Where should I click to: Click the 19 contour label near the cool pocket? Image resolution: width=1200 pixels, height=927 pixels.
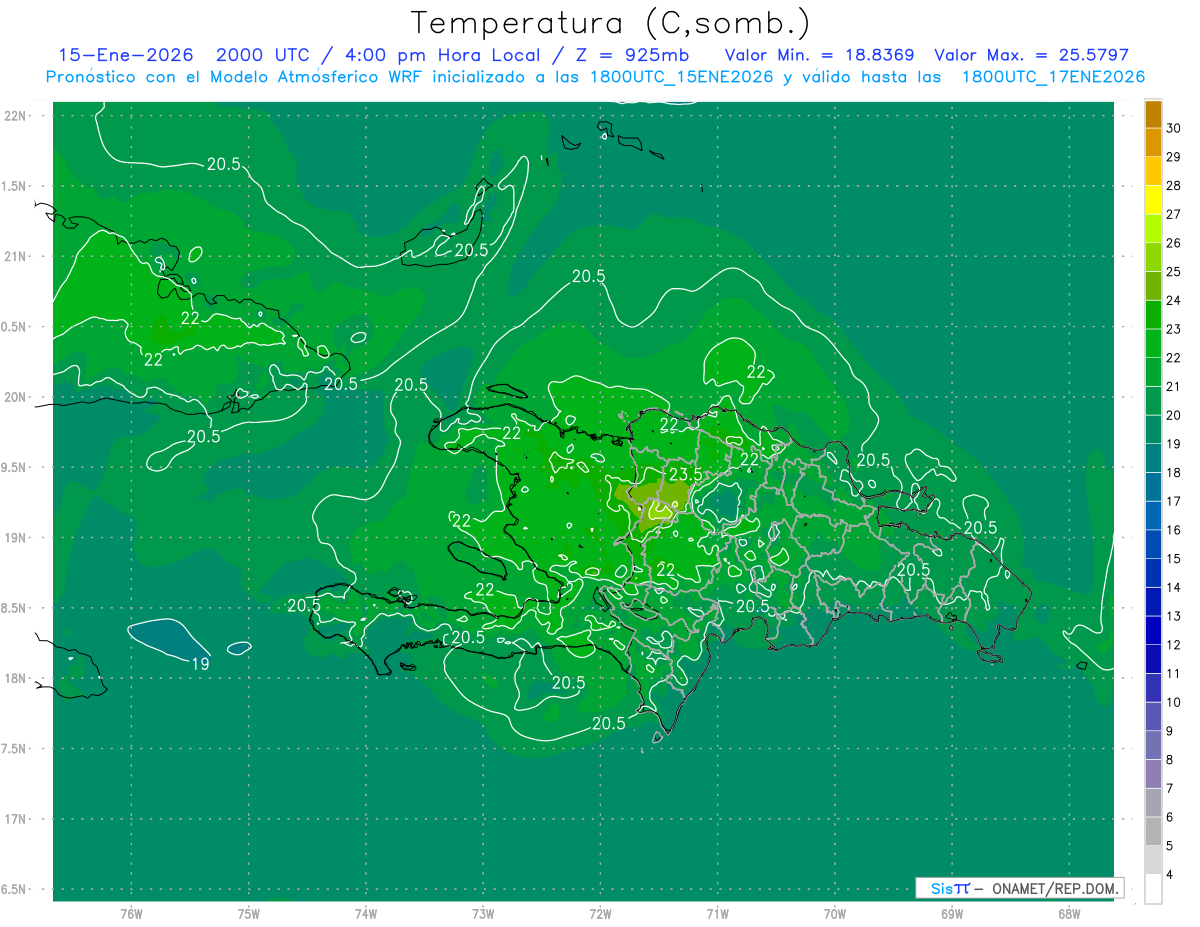(200, 663)
